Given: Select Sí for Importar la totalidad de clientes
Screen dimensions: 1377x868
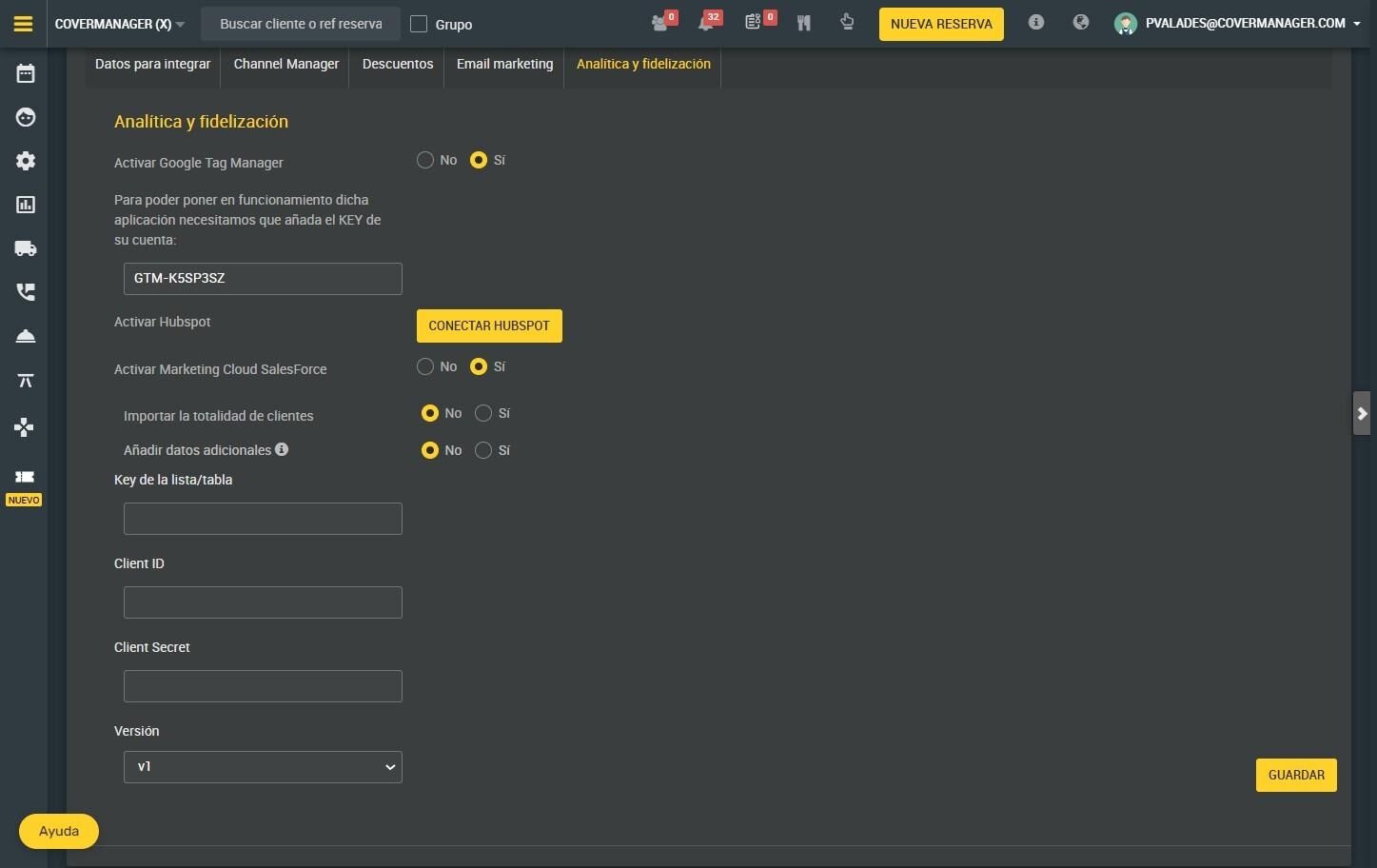Looking at the screenshot, I should 483,413.
